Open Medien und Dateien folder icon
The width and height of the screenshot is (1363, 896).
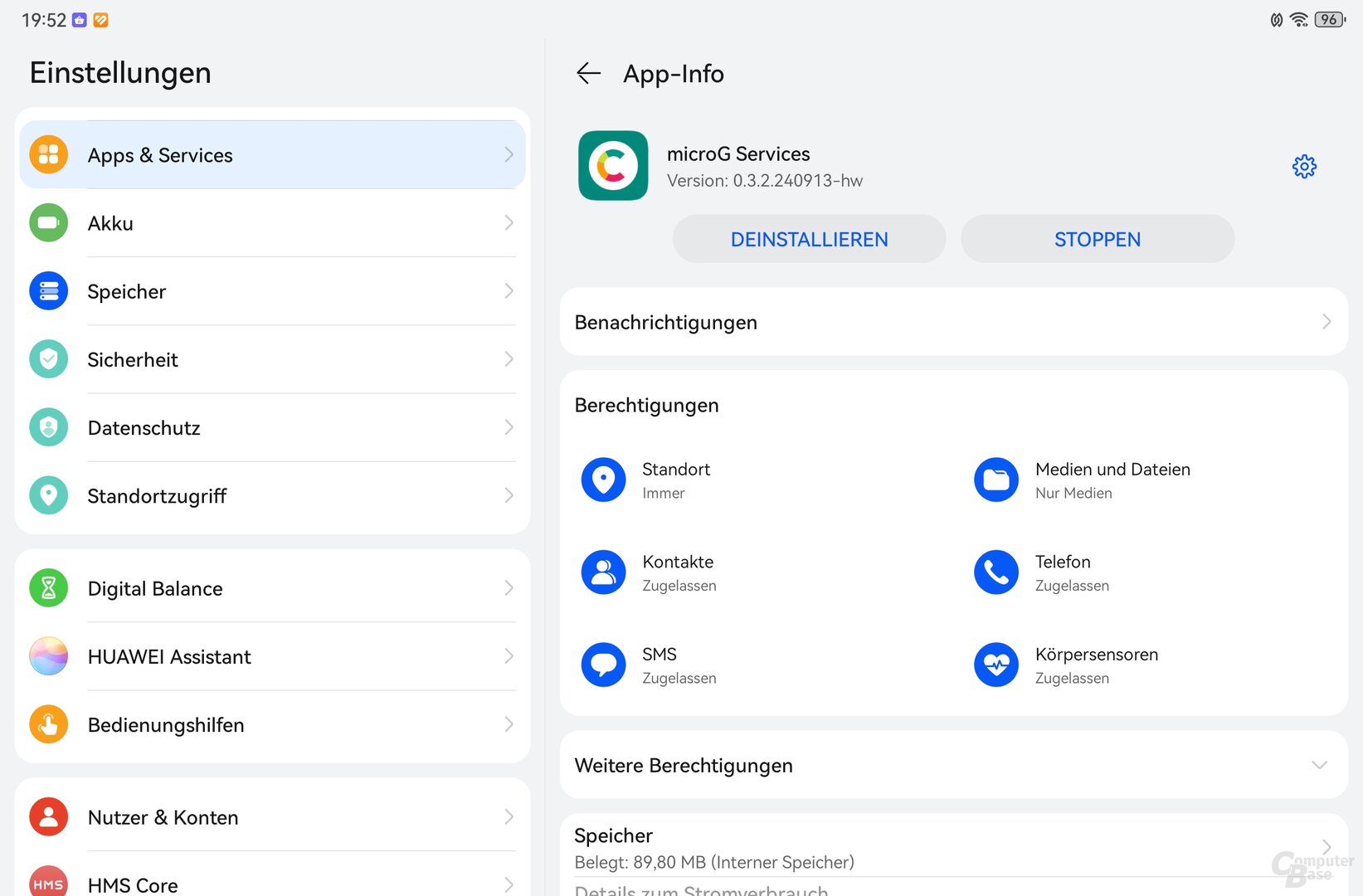pyautogui.click(x=996, y=480)
